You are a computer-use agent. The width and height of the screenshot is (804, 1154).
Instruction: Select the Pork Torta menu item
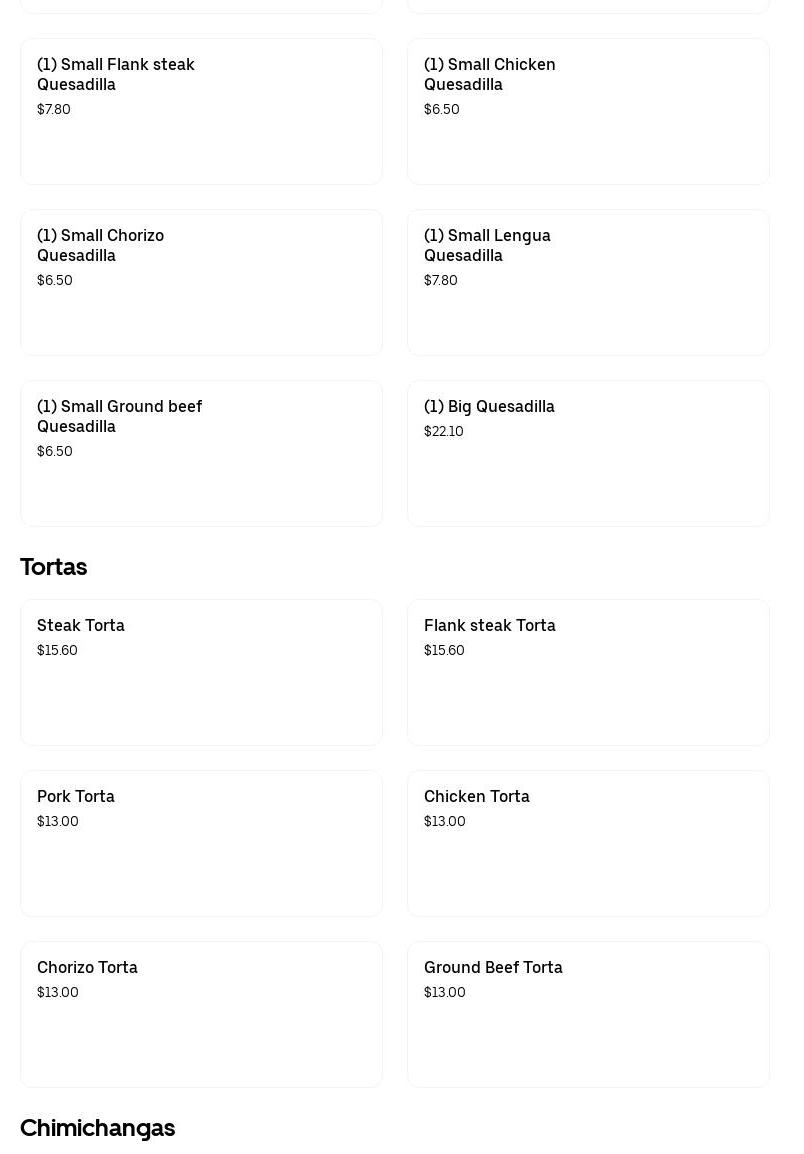201,843
